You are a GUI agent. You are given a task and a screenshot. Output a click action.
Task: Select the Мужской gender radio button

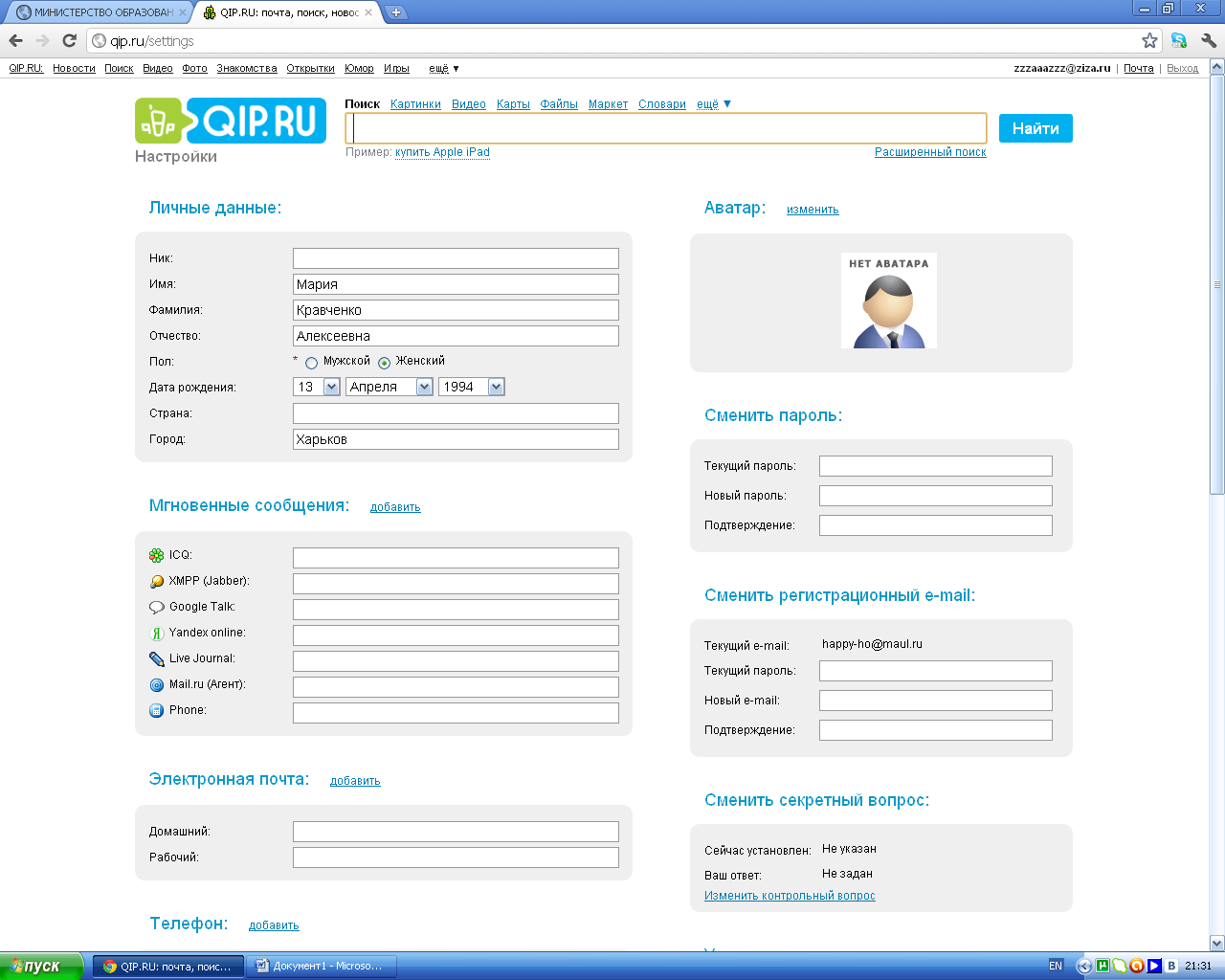311,363
